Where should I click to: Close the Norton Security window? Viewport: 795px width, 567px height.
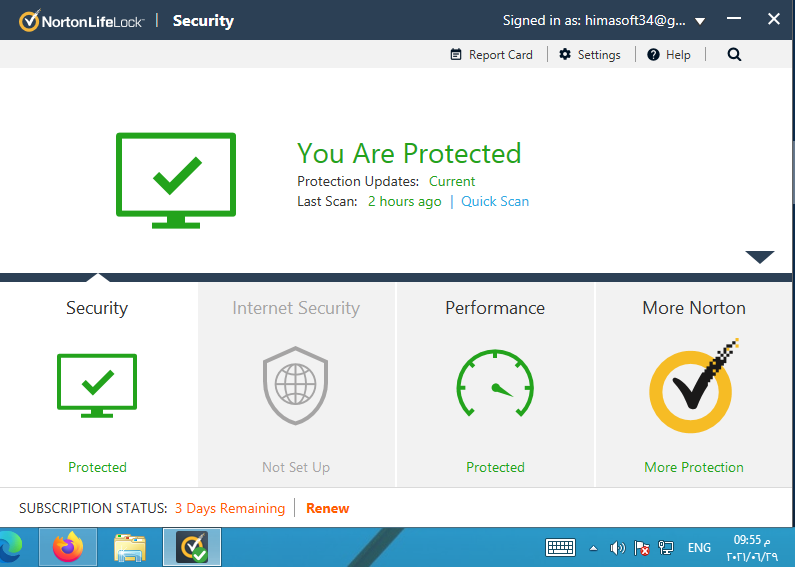[x=773, y=19]
